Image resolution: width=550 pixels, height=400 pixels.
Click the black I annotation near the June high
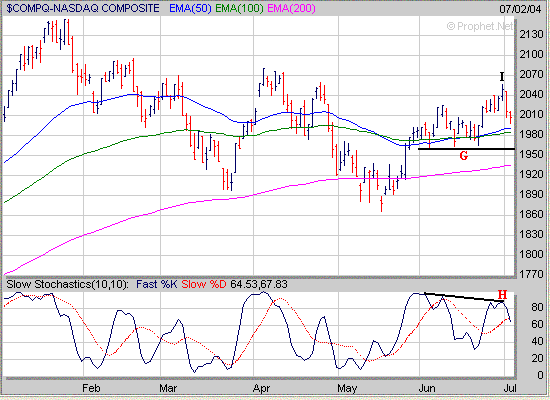pyautogui.click(x=502, y=76)
